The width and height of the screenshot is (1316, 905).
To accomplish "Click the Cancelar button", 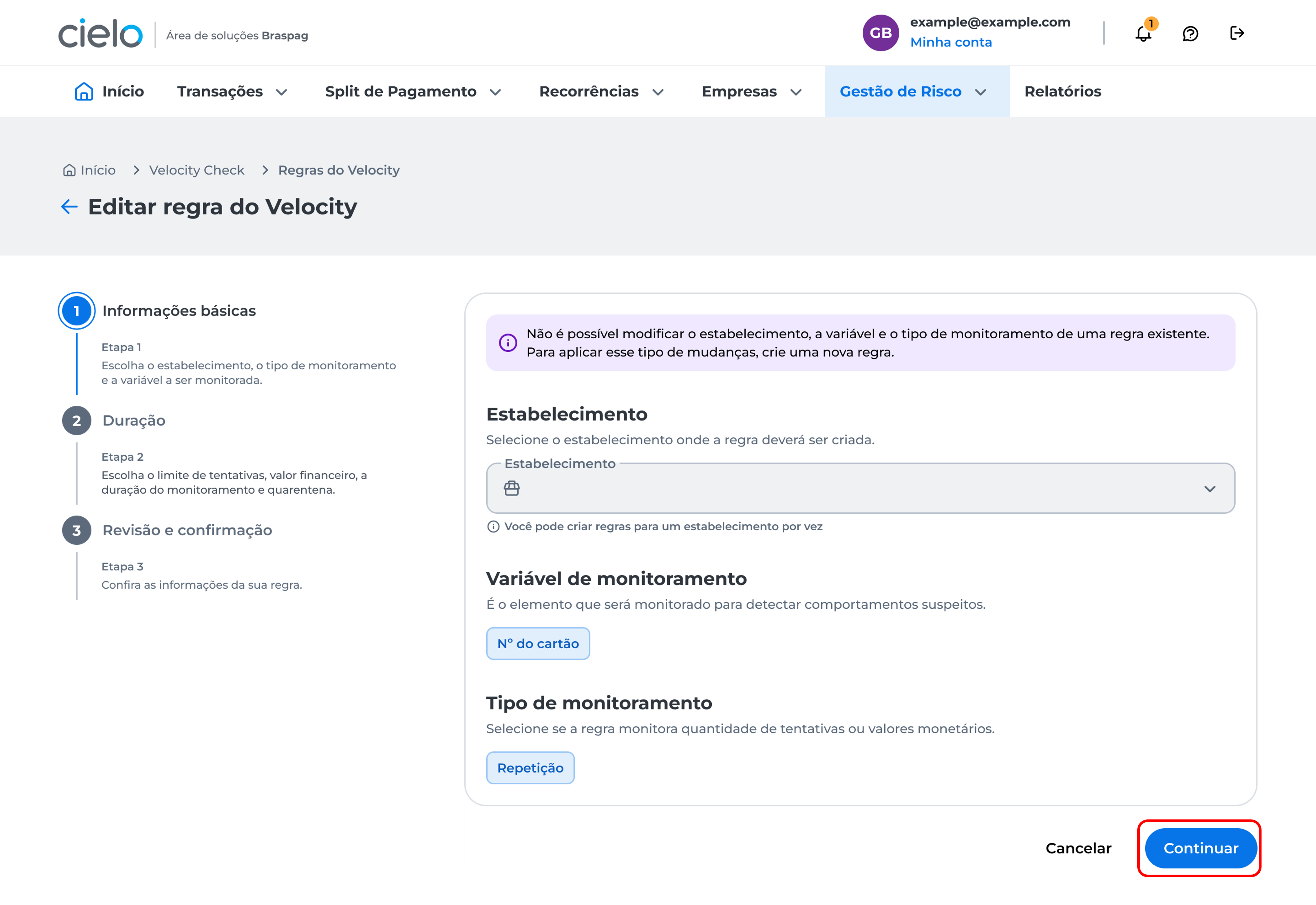I will click(x=1078, y=848).
